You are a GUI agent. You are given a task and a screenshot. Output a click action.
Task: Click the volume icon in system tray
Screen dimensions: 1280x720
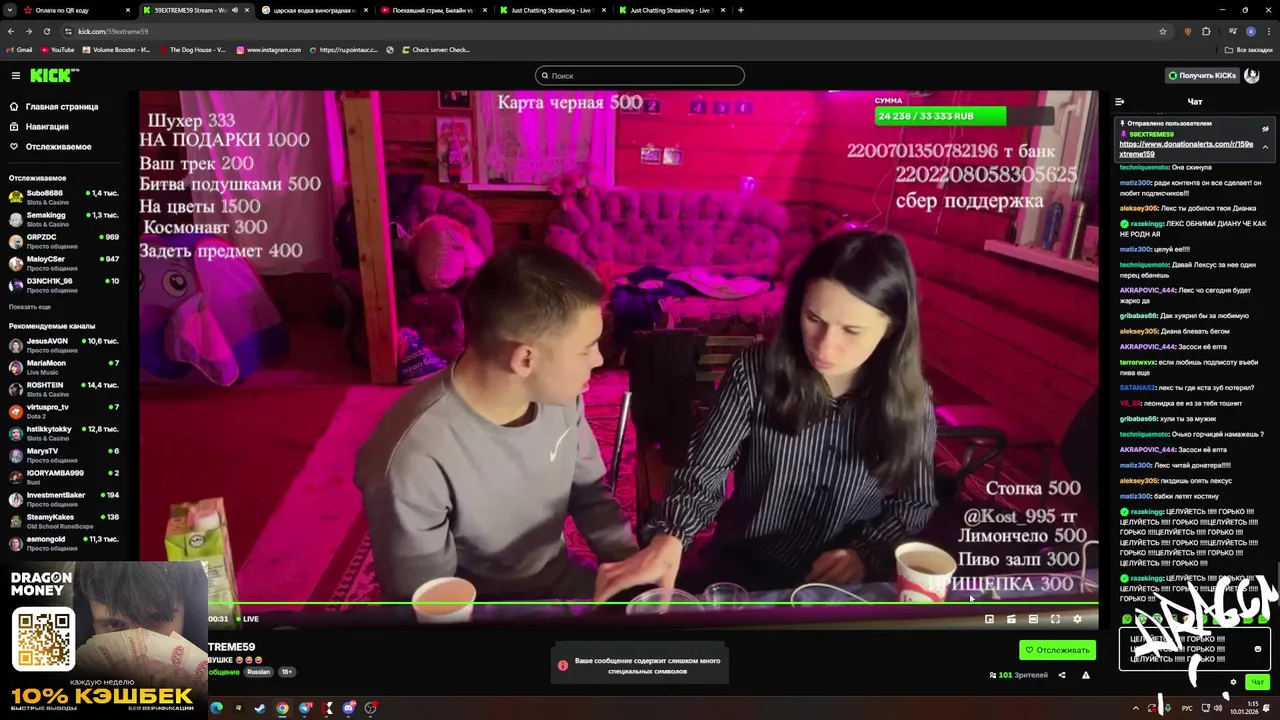tap(1218, 708)
